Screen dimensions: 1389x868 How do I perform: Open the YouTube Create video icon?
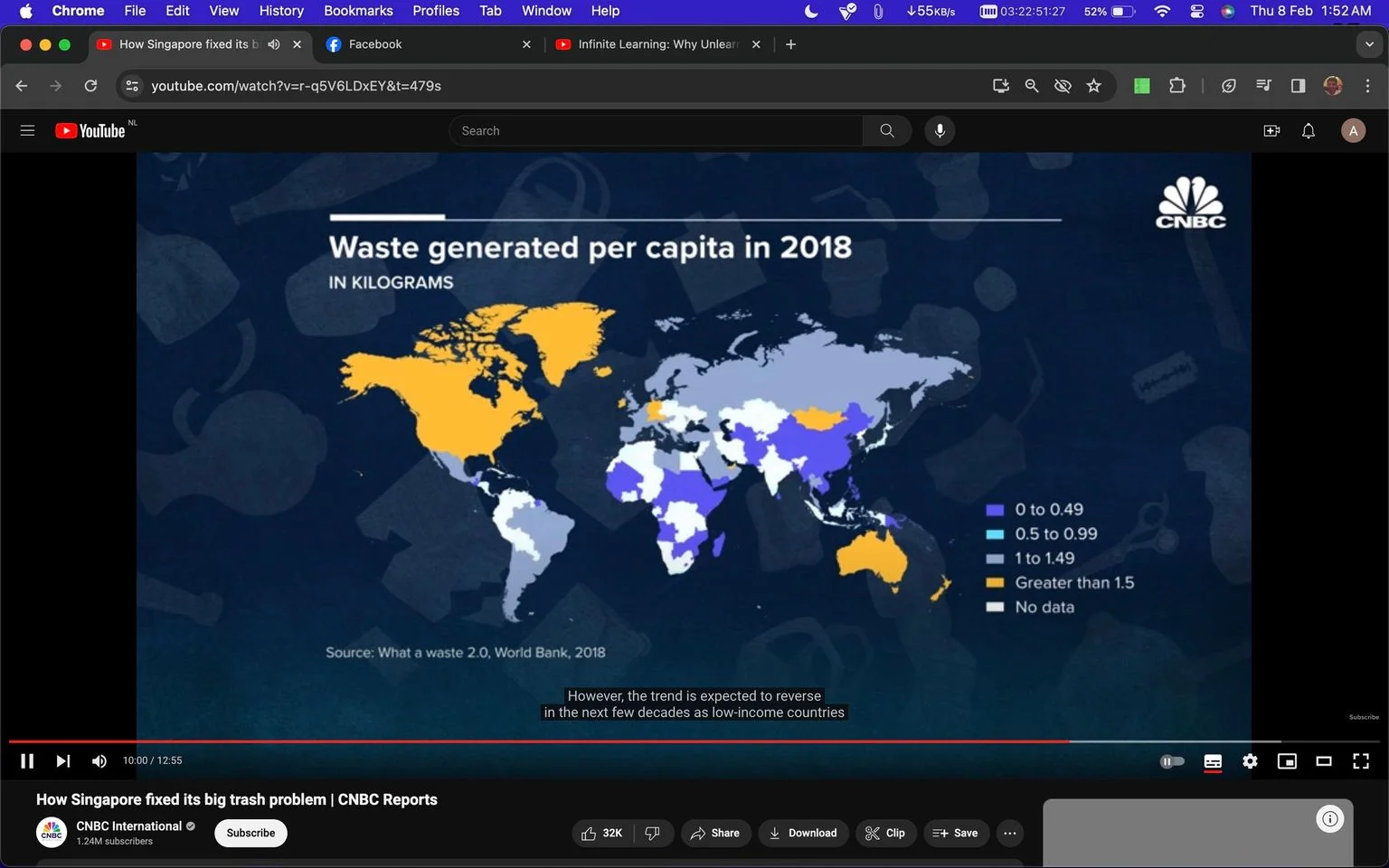(1271, 131)
